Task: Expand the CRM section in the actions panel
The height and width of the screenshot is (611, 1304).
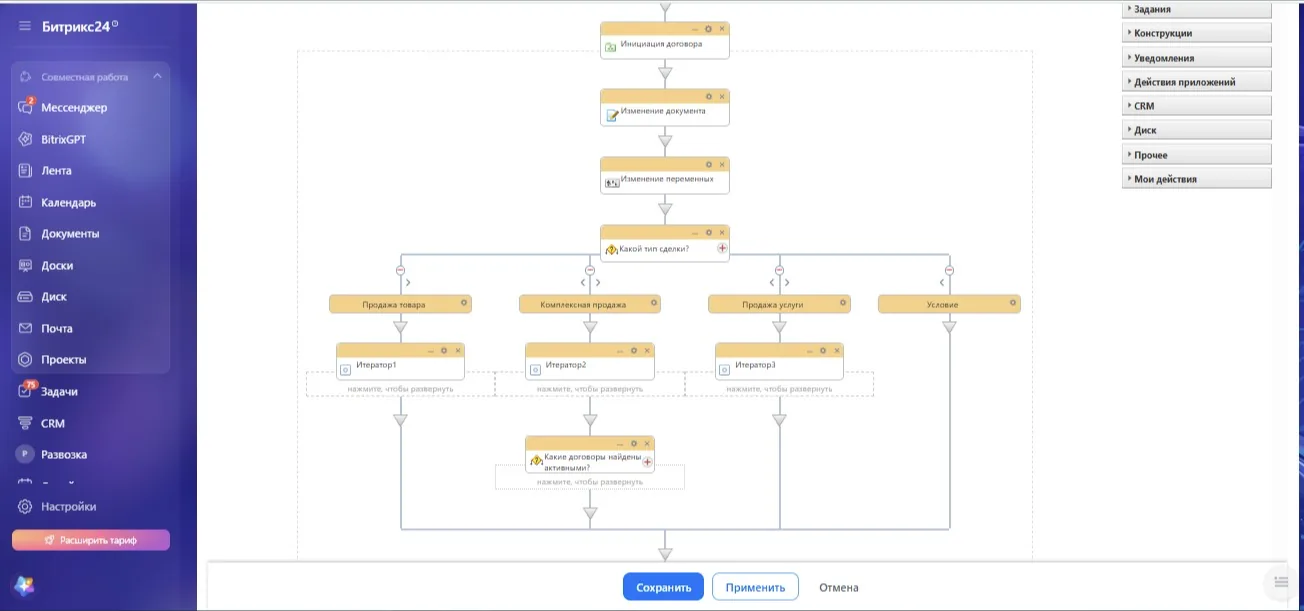Action: pos(1197,106)
